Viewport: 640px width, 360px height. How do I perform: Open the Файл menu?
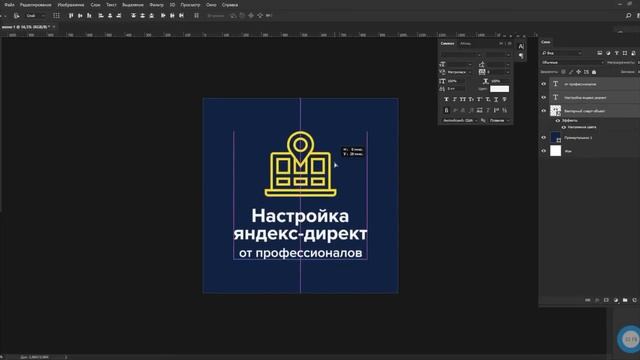pos(9,5)
